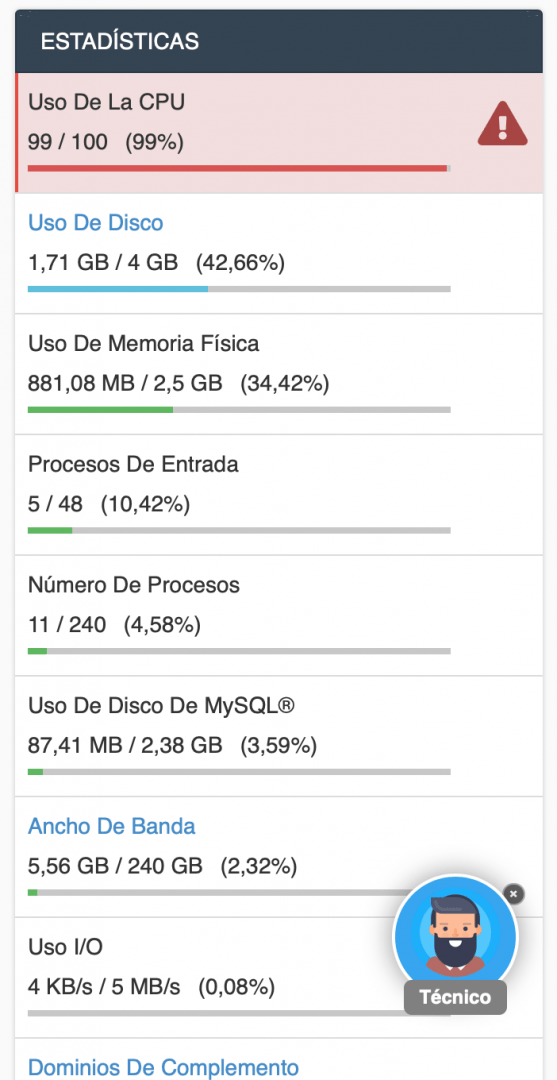Screen dimensions: 557x1080
Task: Open the Ancho De Banda link
Action: (112, 826)
